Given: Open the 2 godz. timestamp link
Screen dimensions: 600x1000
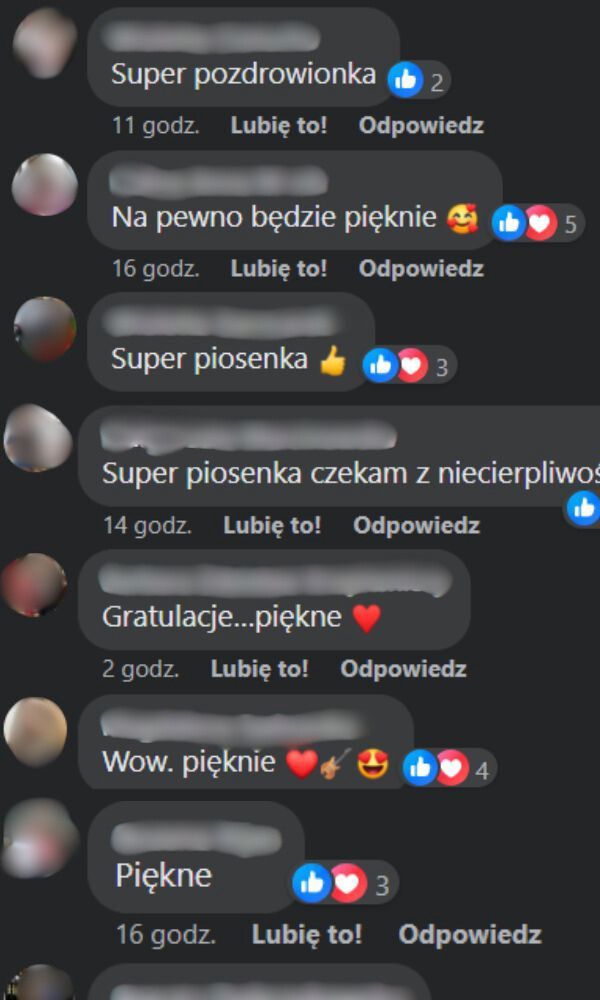Looking at the screenshot, I should click(140, 668).
